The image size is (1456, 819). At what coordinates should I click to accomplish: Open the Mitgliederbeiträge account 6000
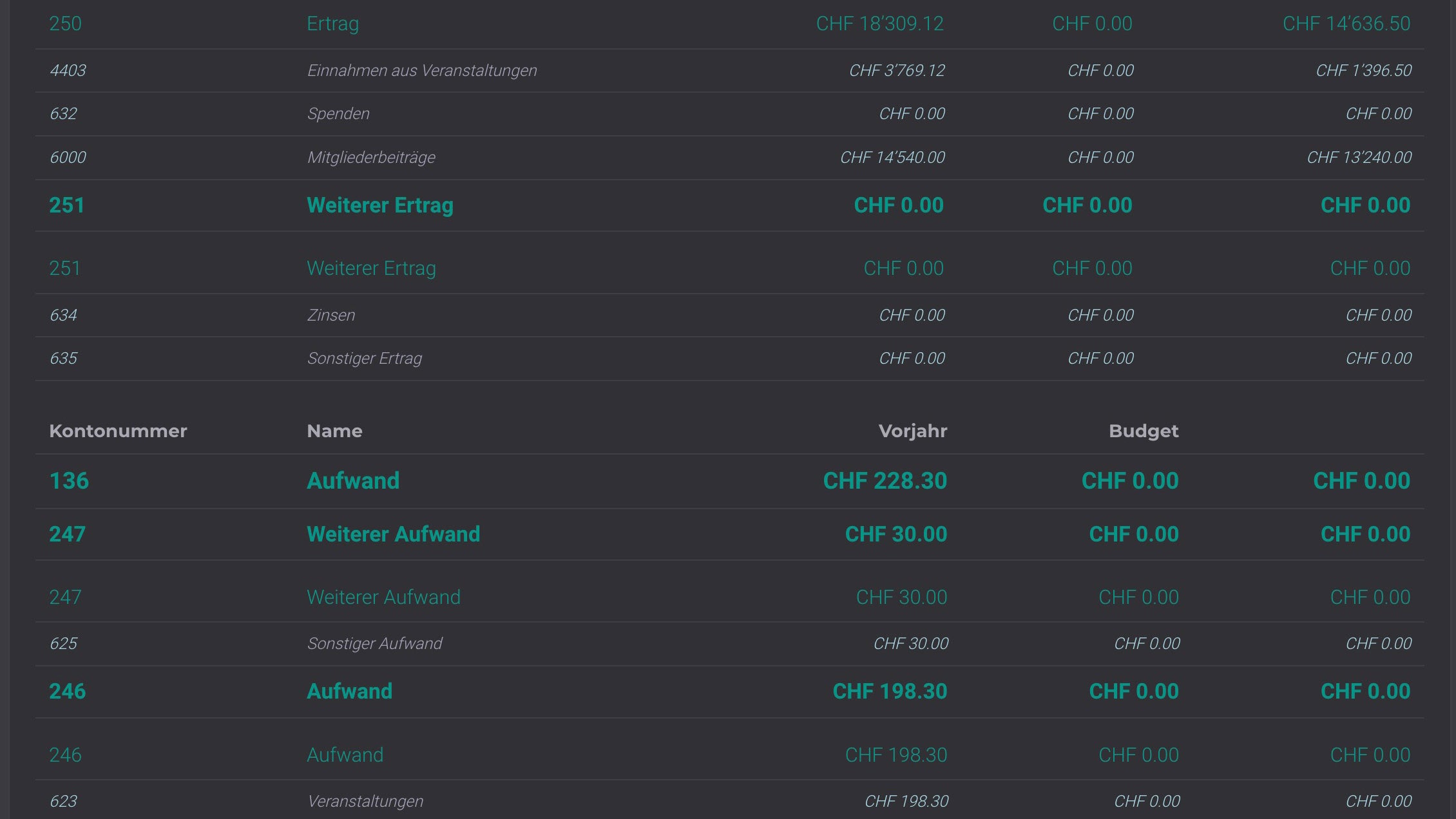(370, 158)
